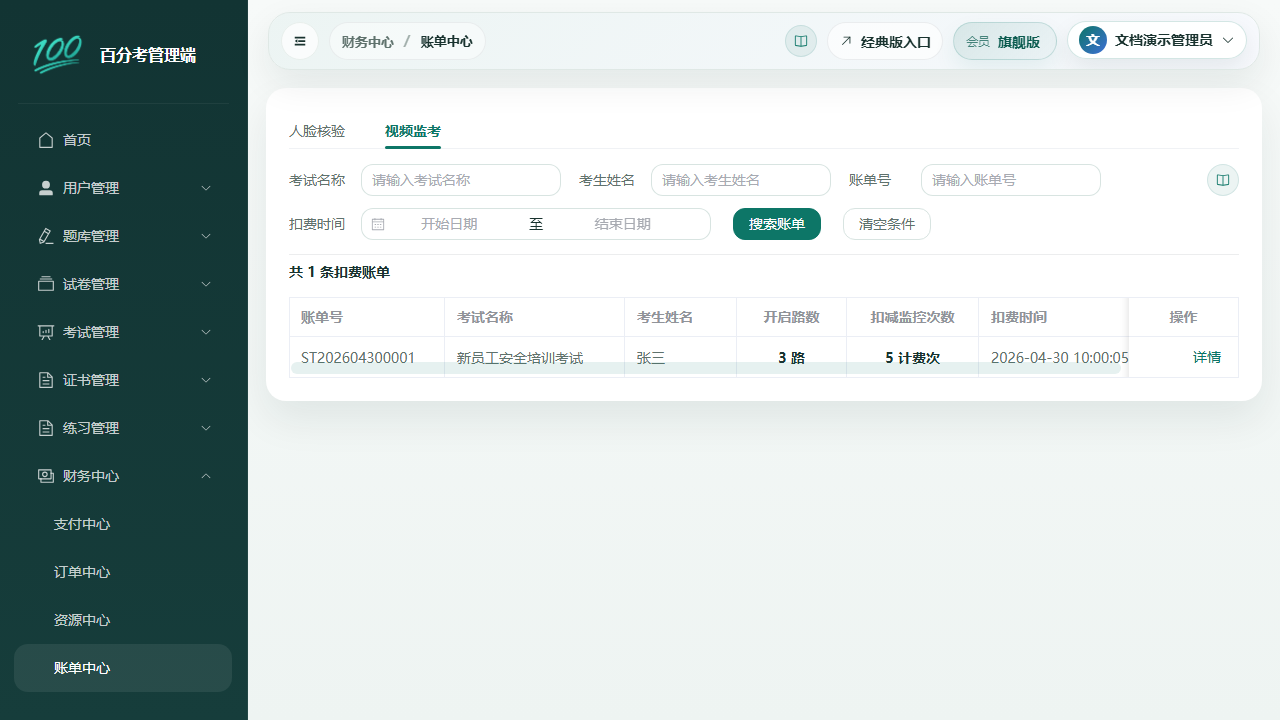
Task: Click the 共 1 条扣费账单 text
Action: pyautogui.click(x=340, y=272)
